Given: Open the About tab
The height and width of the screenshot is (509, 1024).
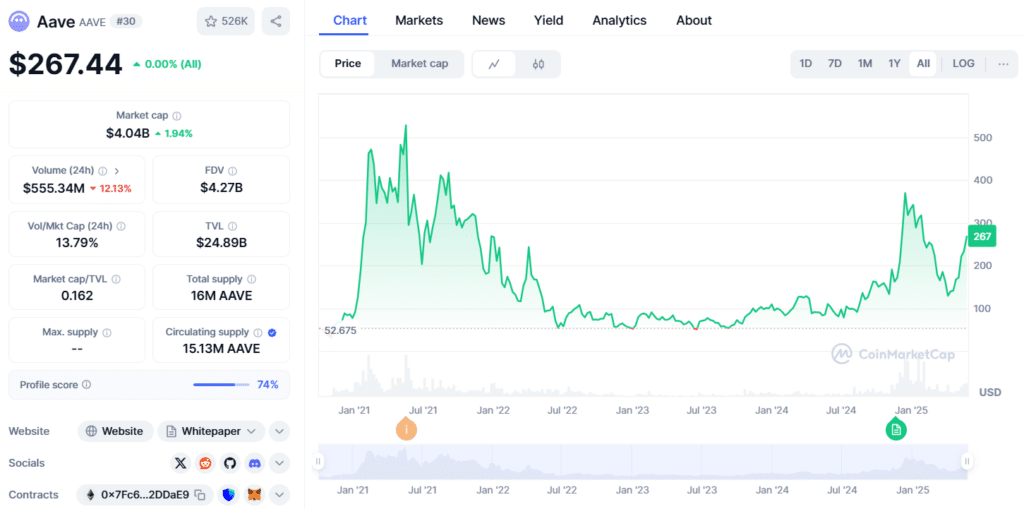Looking at the screenshot, I should pos(694,20).
